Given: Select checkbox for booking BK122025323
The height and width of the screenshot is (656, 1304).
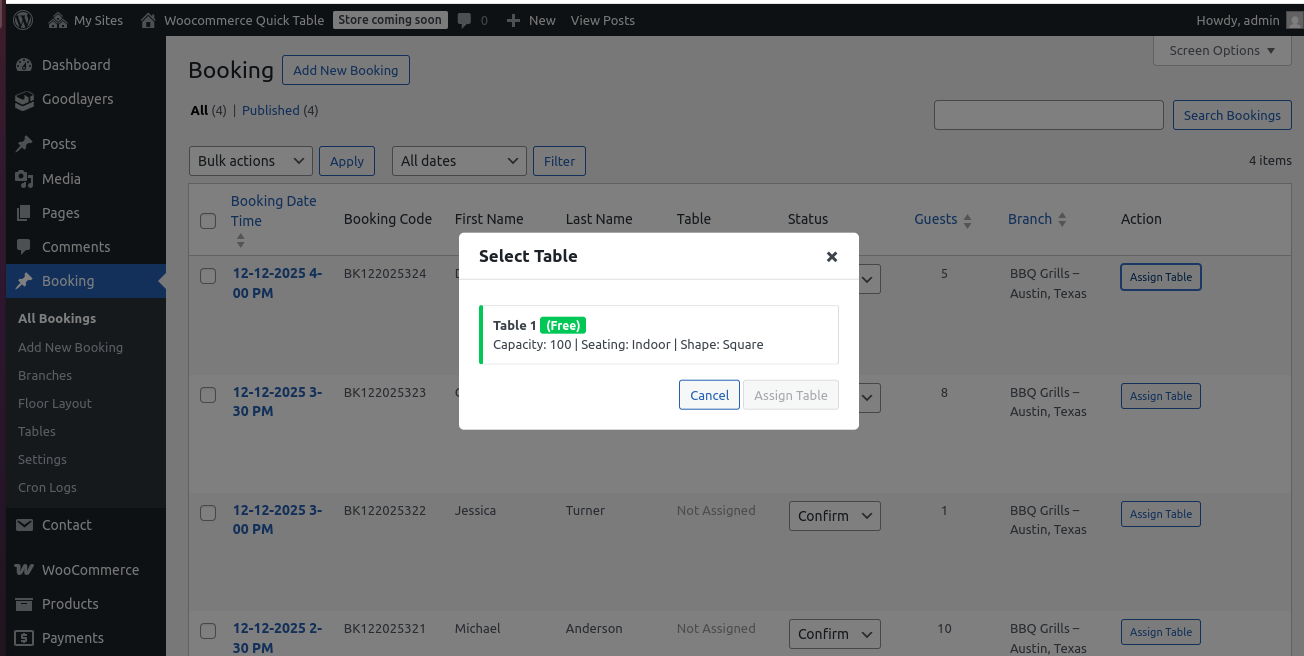Looking at the screenshot, I should (208, 395).
